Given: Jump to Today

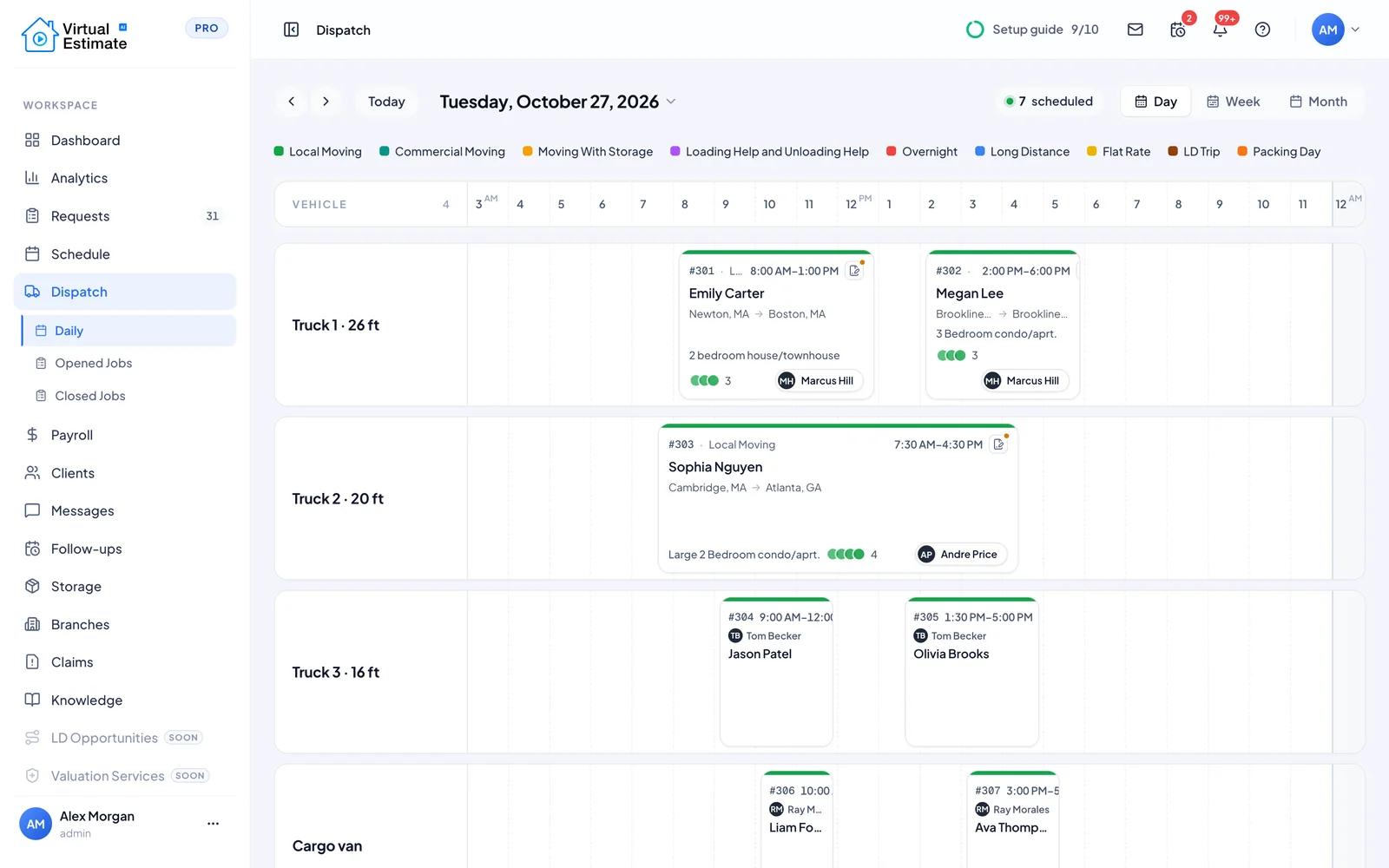Looking at the screenshot, I should tap(386, 102).
